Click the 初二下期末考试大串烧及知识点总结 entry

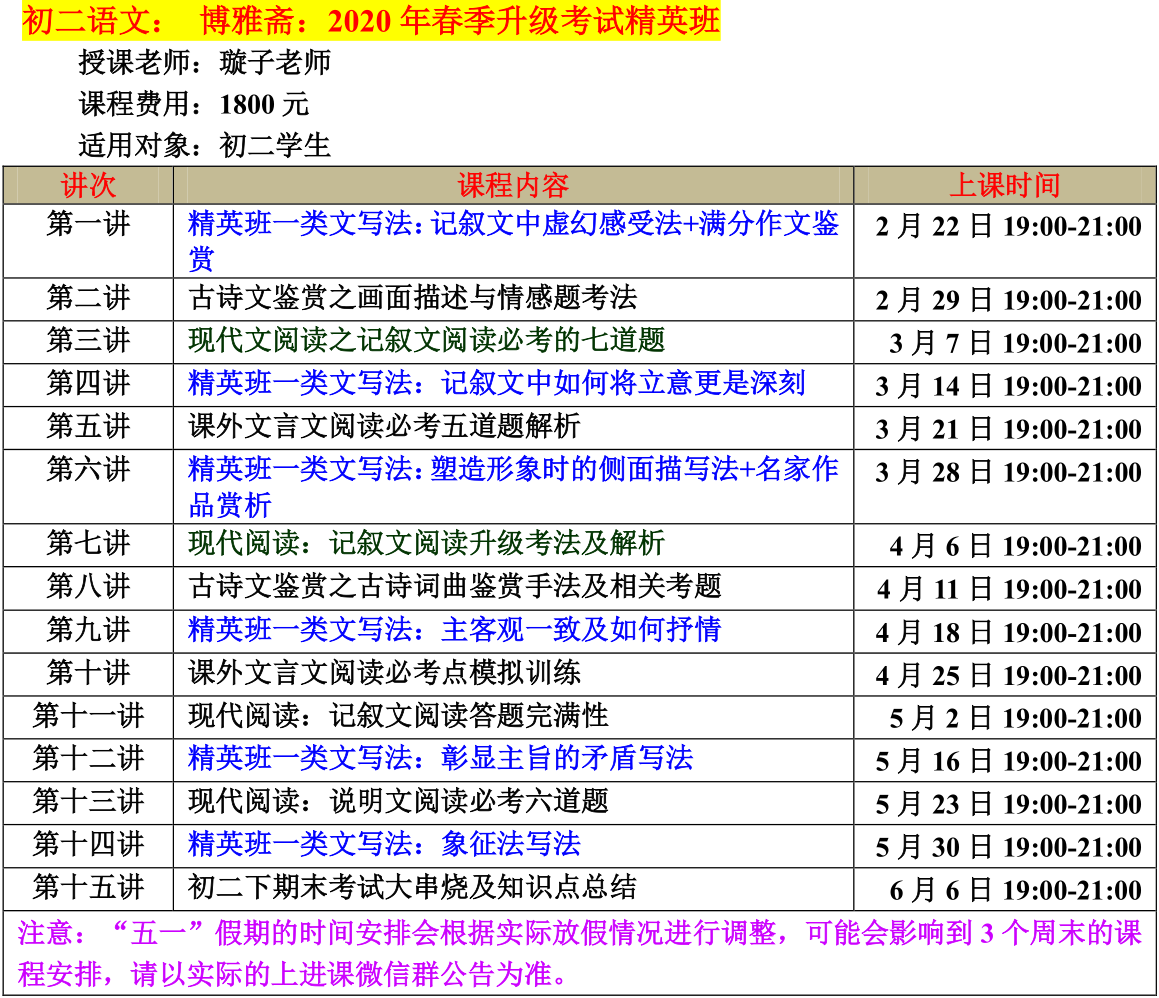(x=412, y=887)
